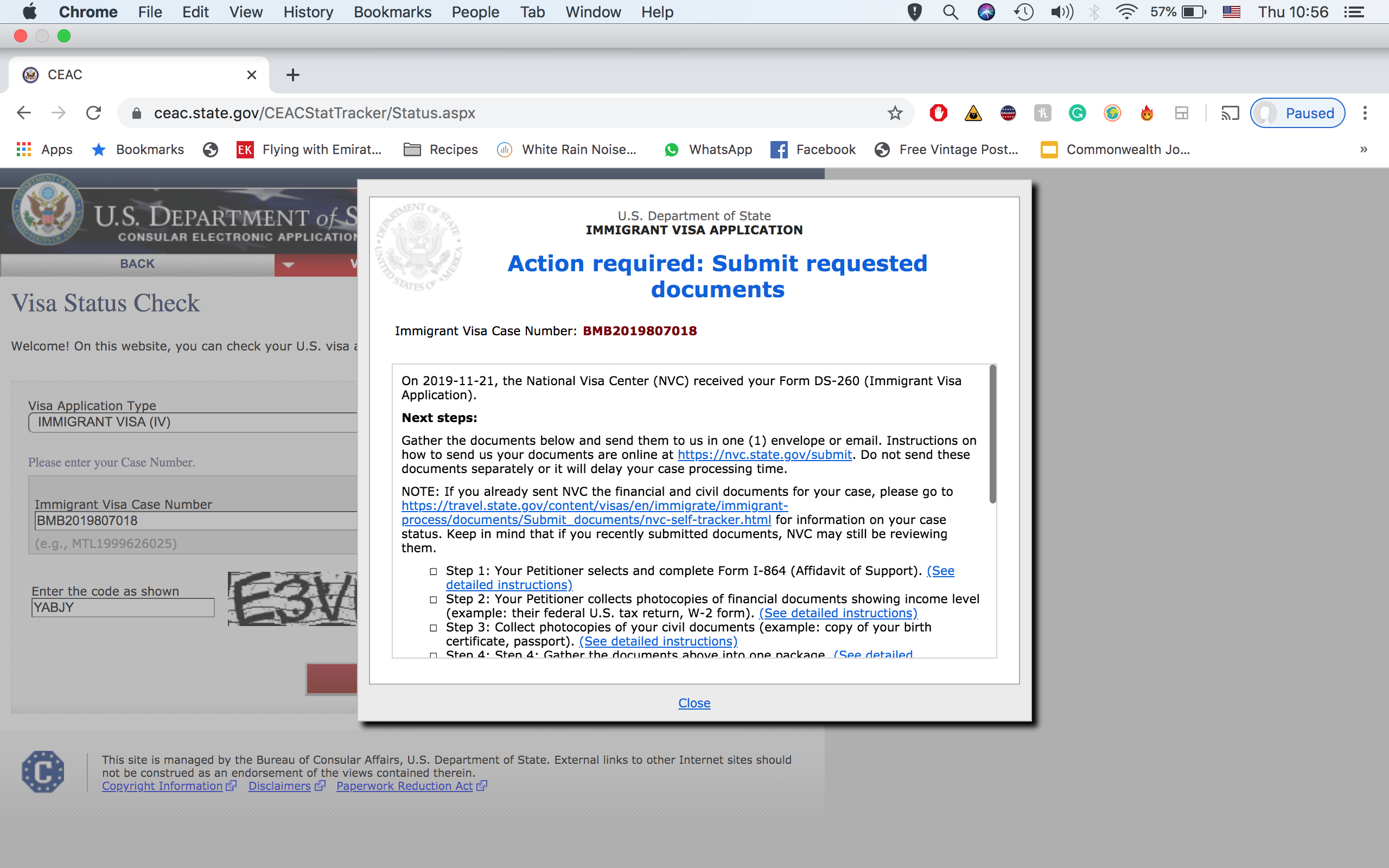Open the Commonwealth Jo... bookmark
This screenshot has width=1389, height=868.
point(1115,150)
